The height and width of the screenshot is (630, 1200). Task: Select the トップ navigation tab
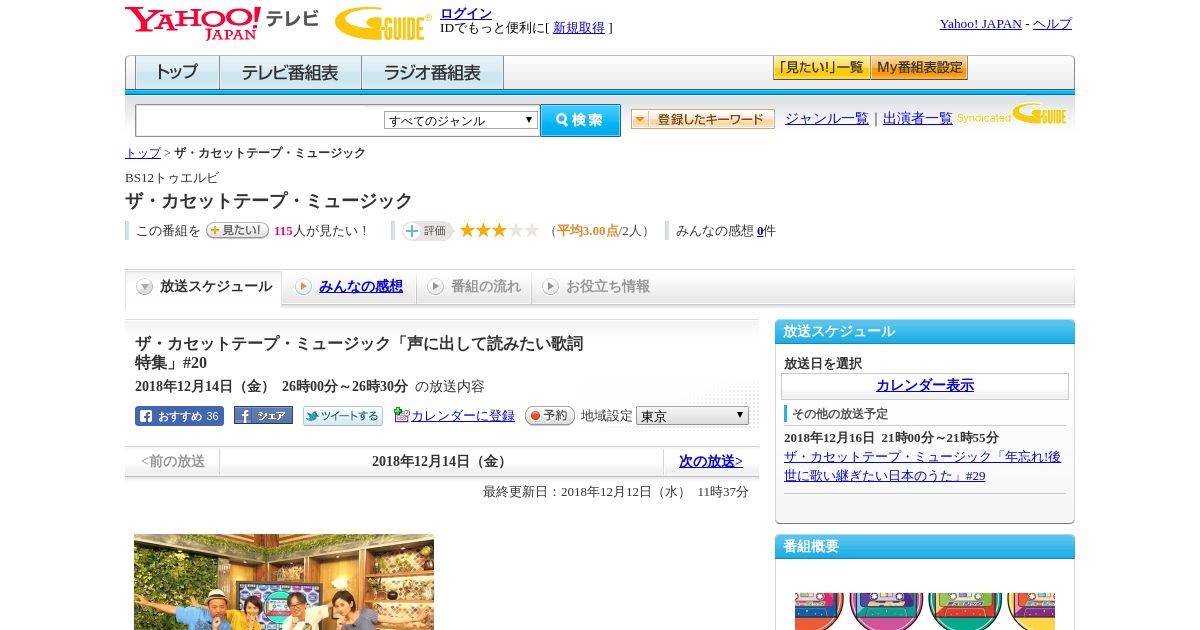tap(177, 73)
